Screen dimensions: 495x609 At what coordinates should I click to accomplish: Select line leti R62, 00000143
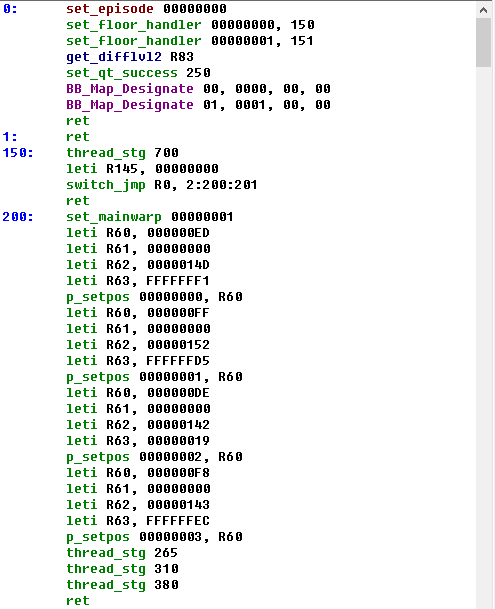138,505
